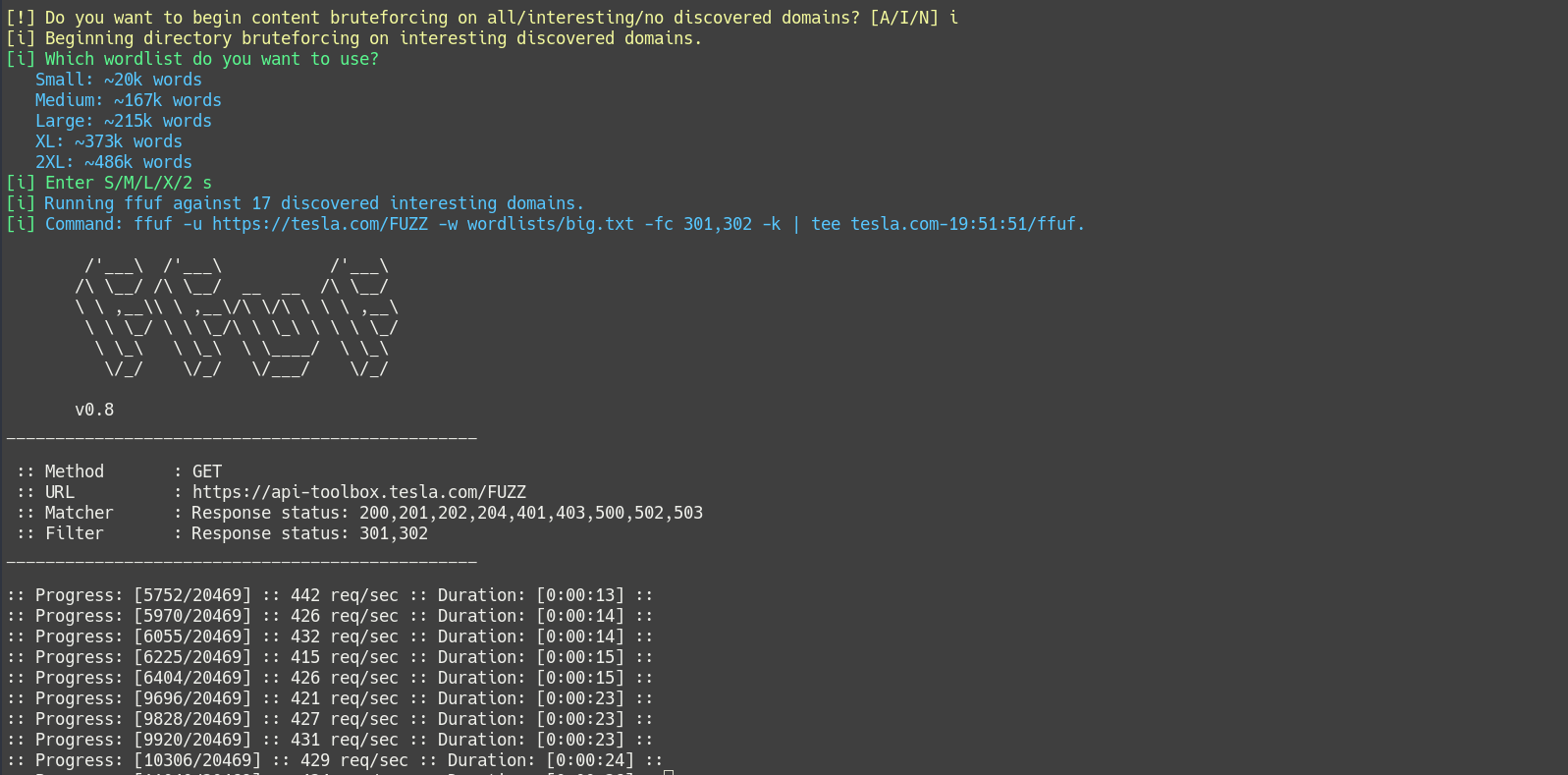
Task: Click the https://tesla.com/FUZZ URL in command
Action: pos(320,224)
